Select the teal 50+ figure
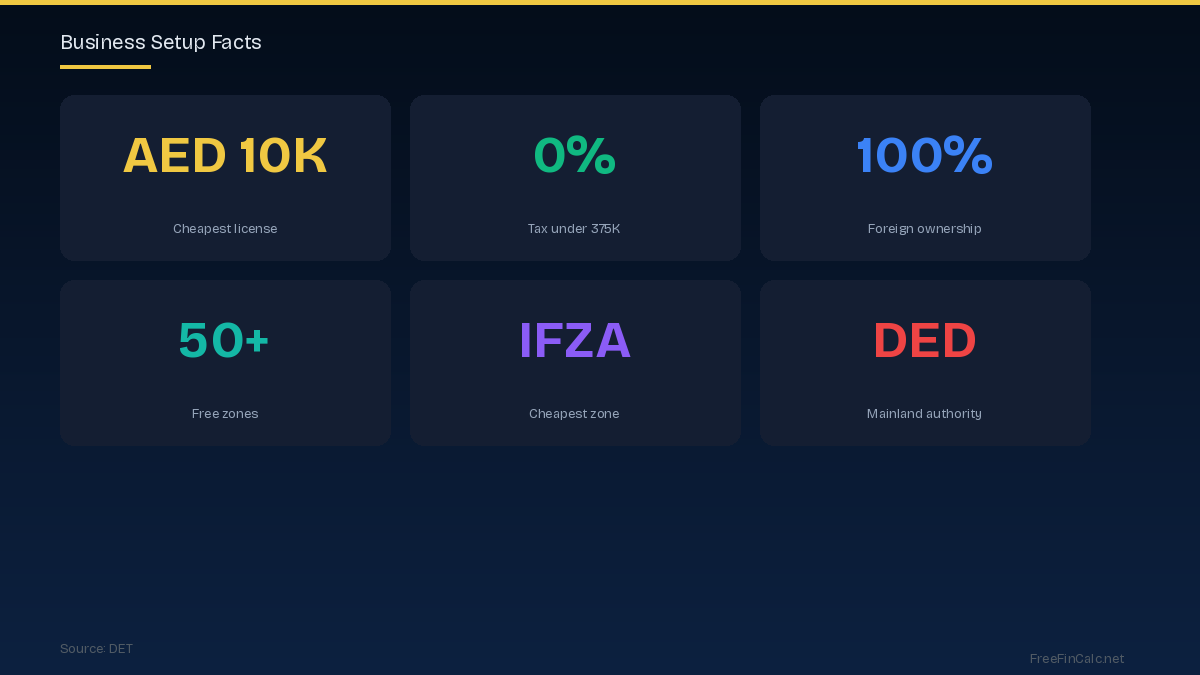 [x=224, y=341]
